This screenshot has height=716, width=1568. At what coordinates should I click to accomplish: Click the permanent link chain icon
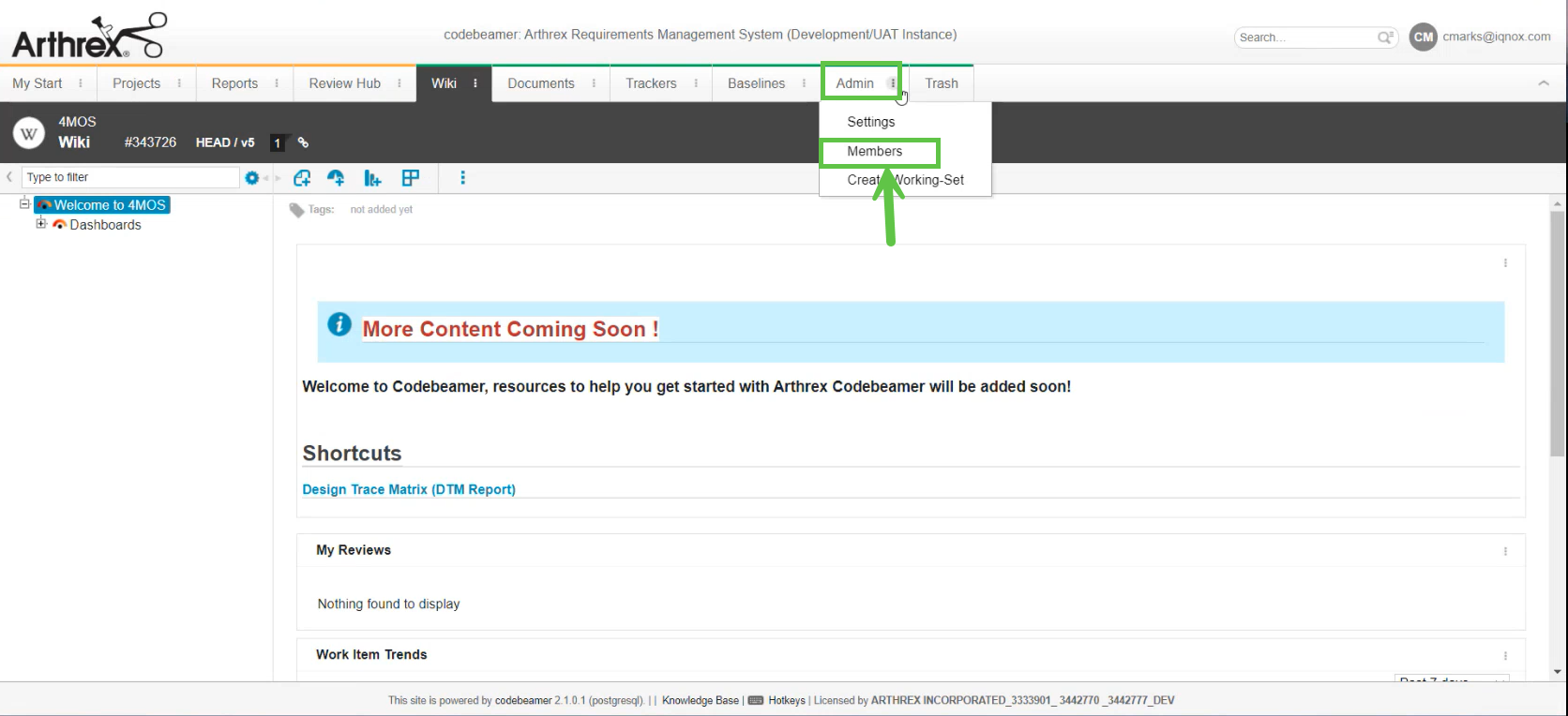303,143
